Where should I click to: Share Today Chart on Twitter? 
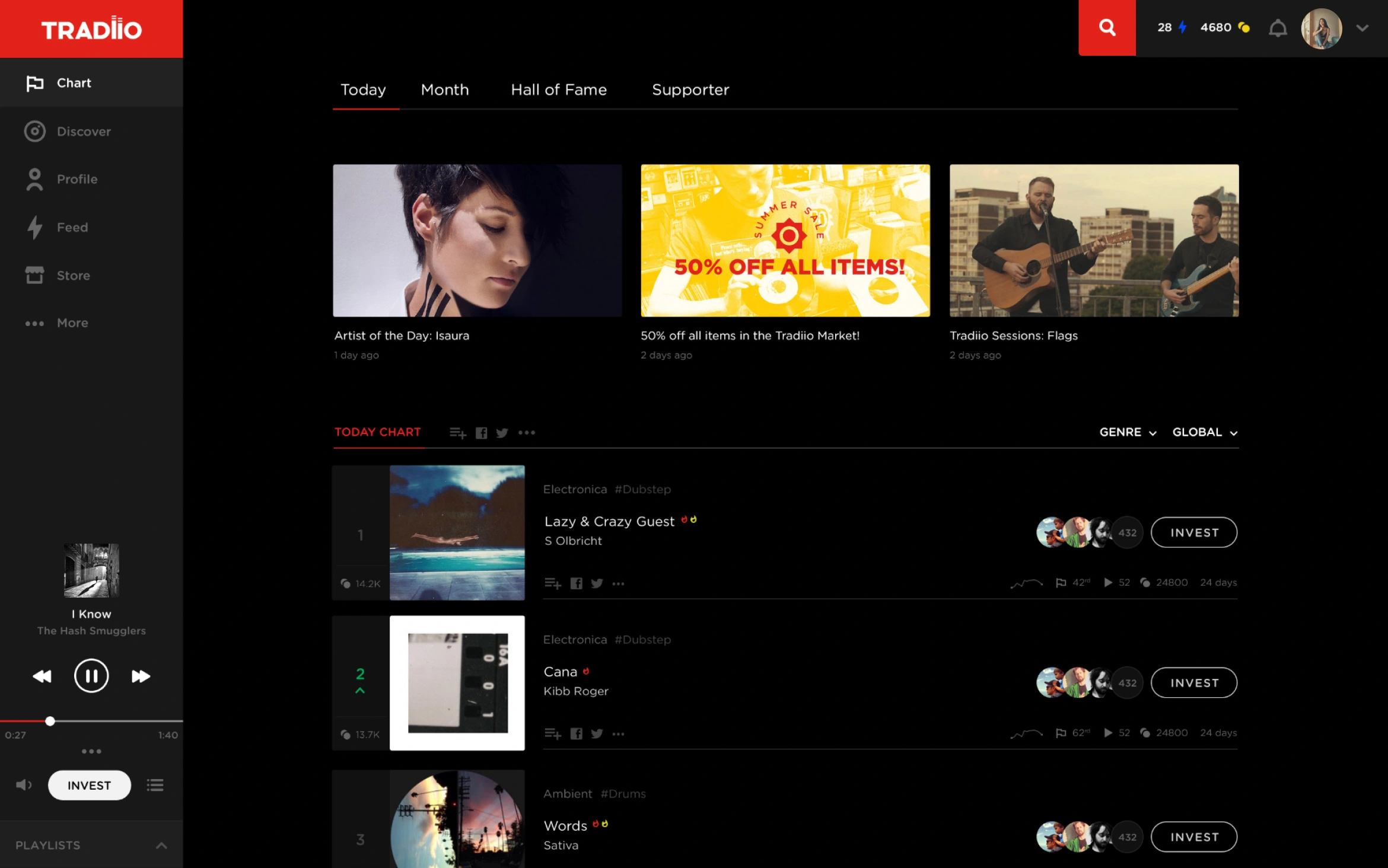(502, 433)
